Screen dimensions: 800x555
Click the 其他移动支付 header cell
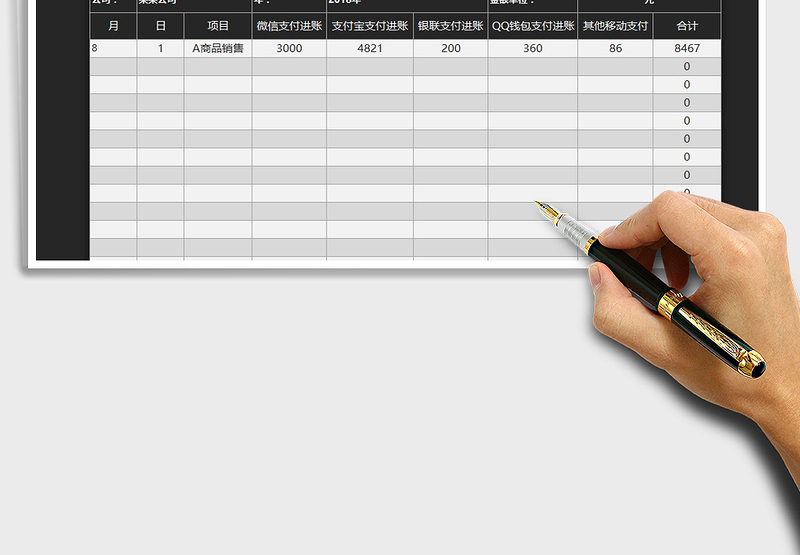(x=615, y=26)
